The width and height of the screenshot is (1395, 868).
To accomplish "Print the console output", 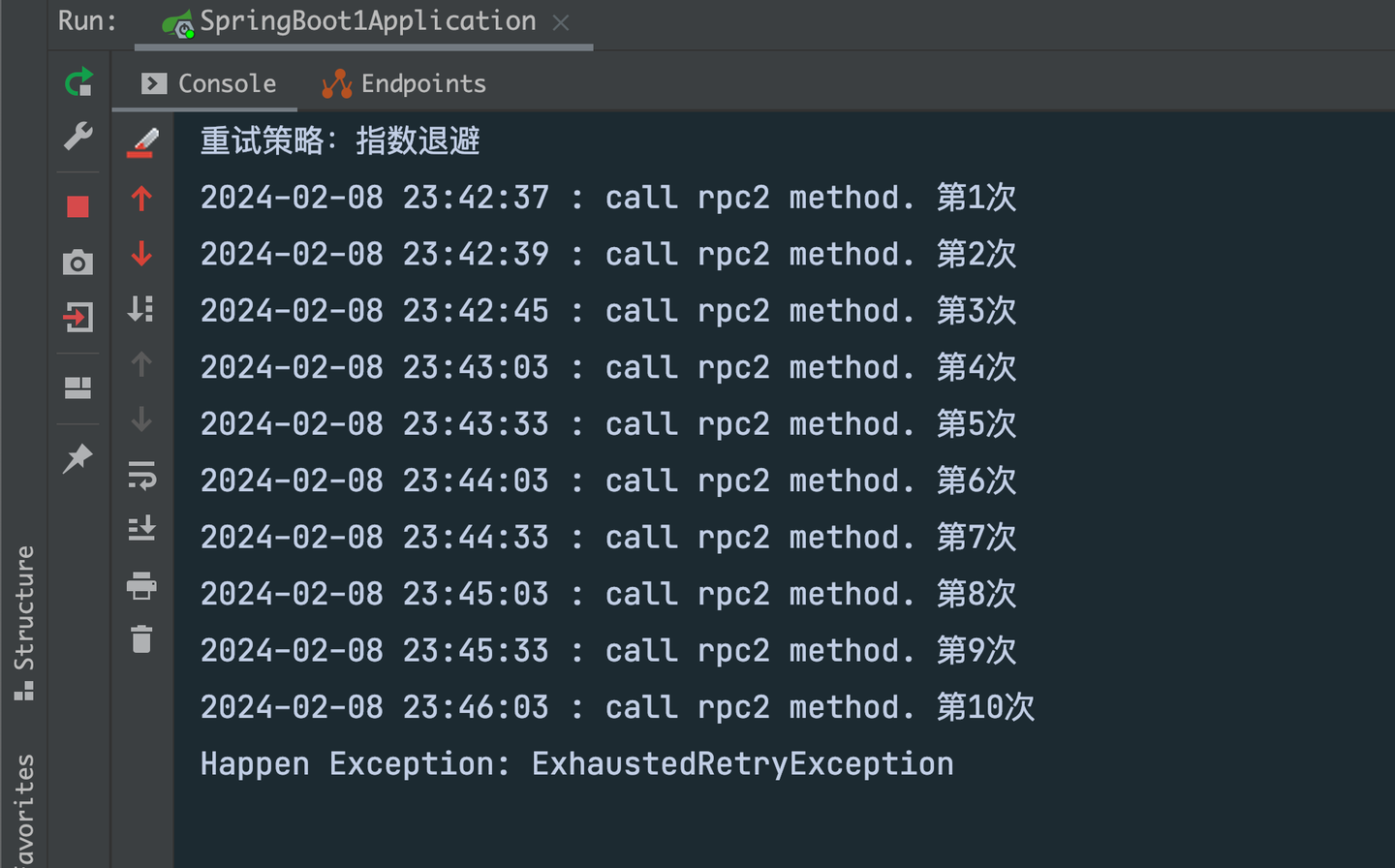I will [141, 585].
